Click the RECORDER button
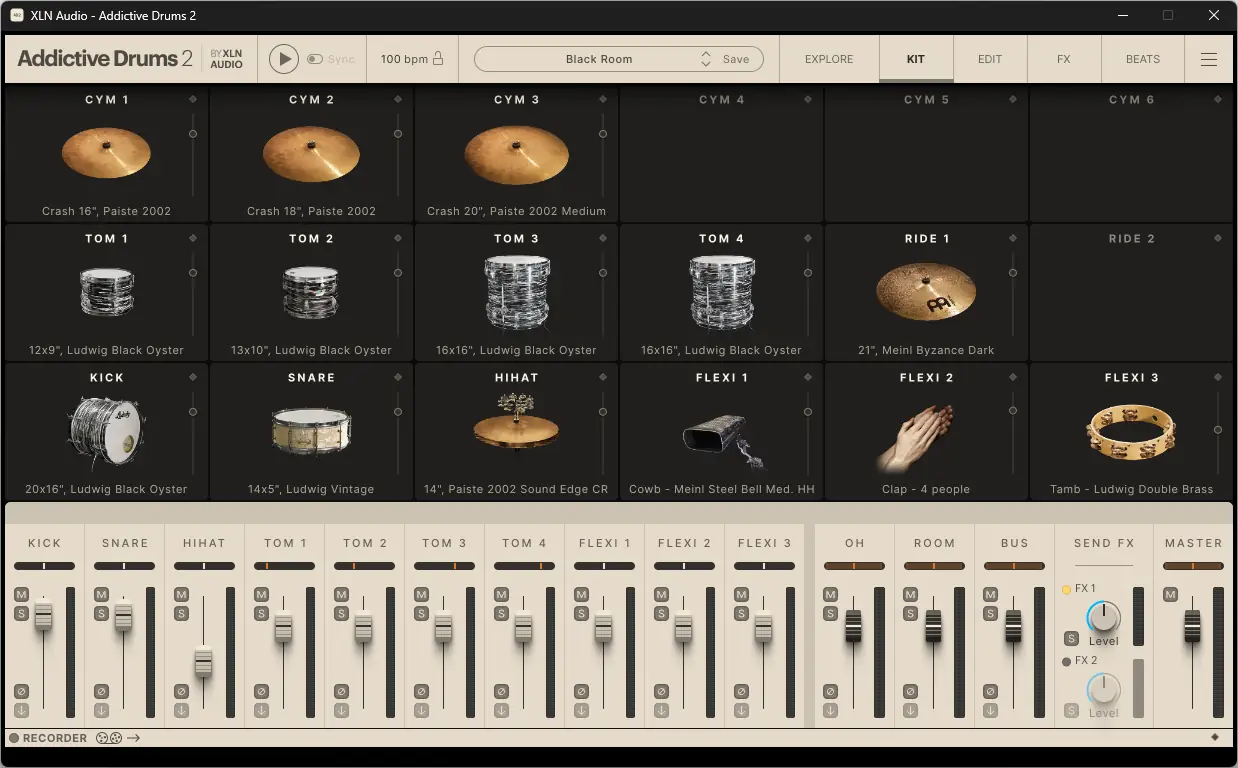This screenshot has height=768, width=1238. [48, 738]
